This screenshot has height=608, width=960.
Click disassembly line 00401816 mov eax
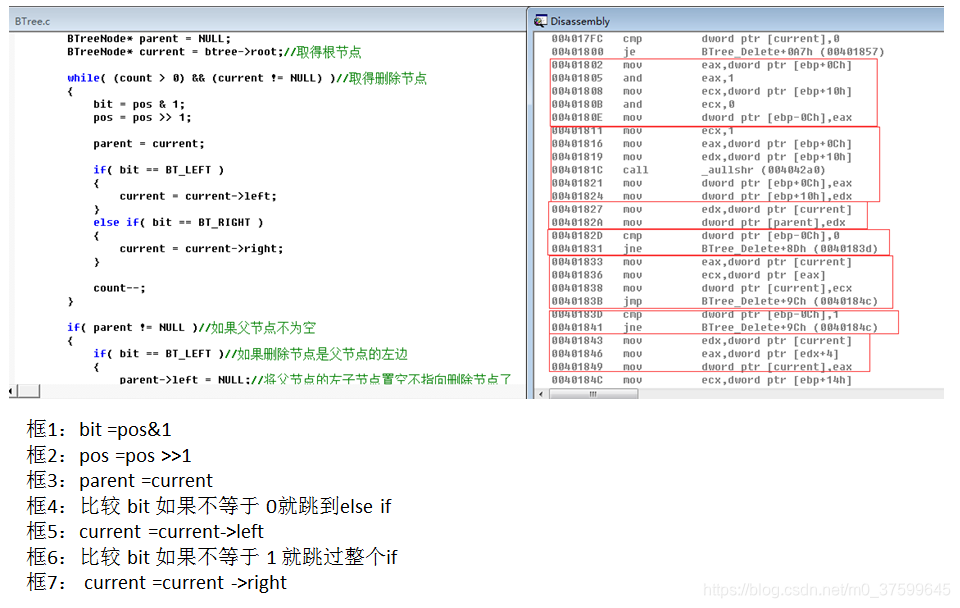pos(702,144)
